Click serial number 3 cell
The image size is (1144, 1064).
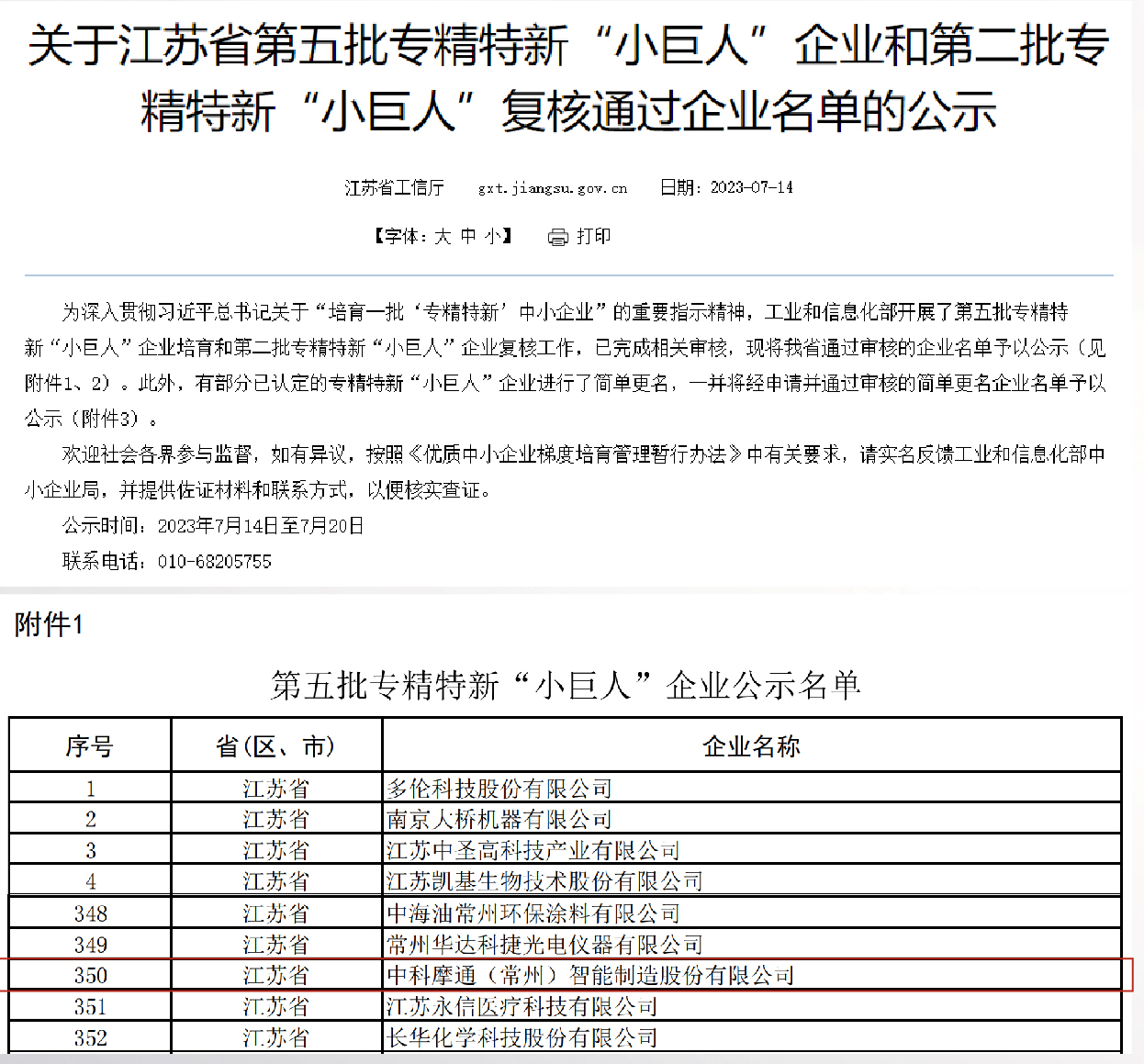pyautogui.click(x=90, y=850)
